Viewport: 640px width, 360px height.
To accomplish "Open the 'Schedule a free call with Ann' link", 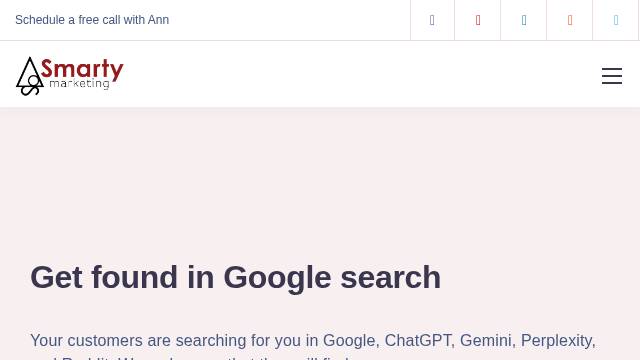I will tap(92, 20).
